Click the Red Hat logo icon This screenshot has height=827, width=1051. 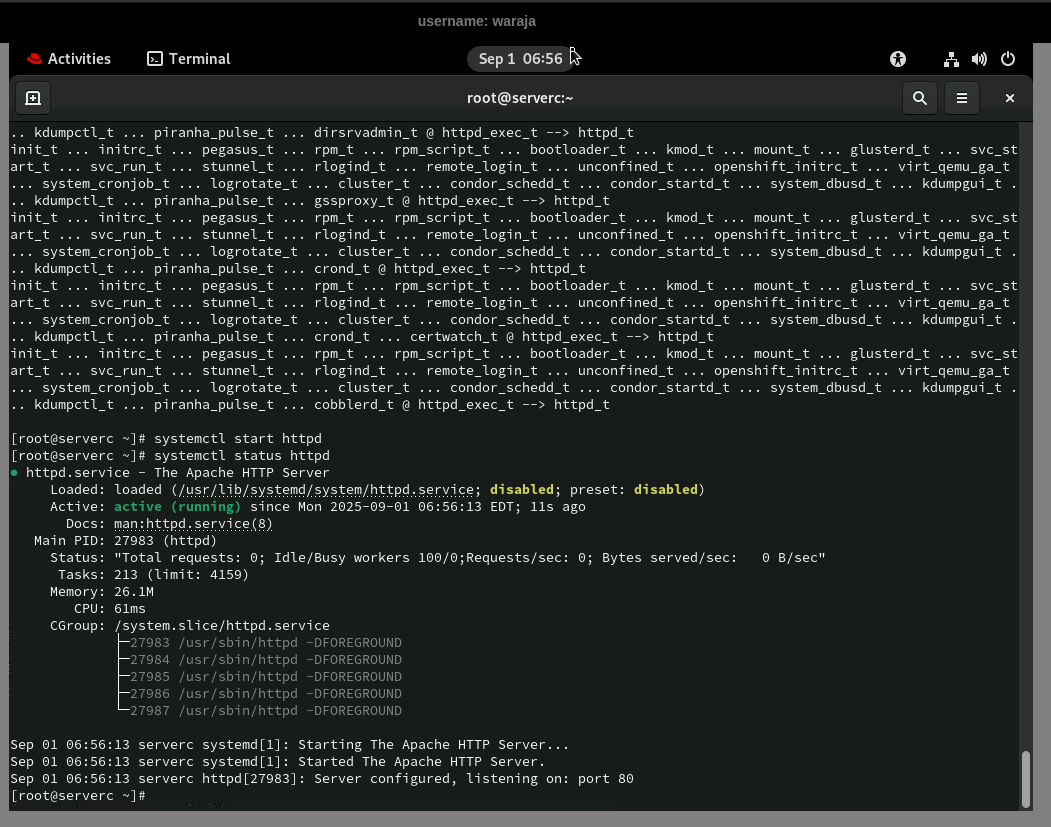coord(34,59)
